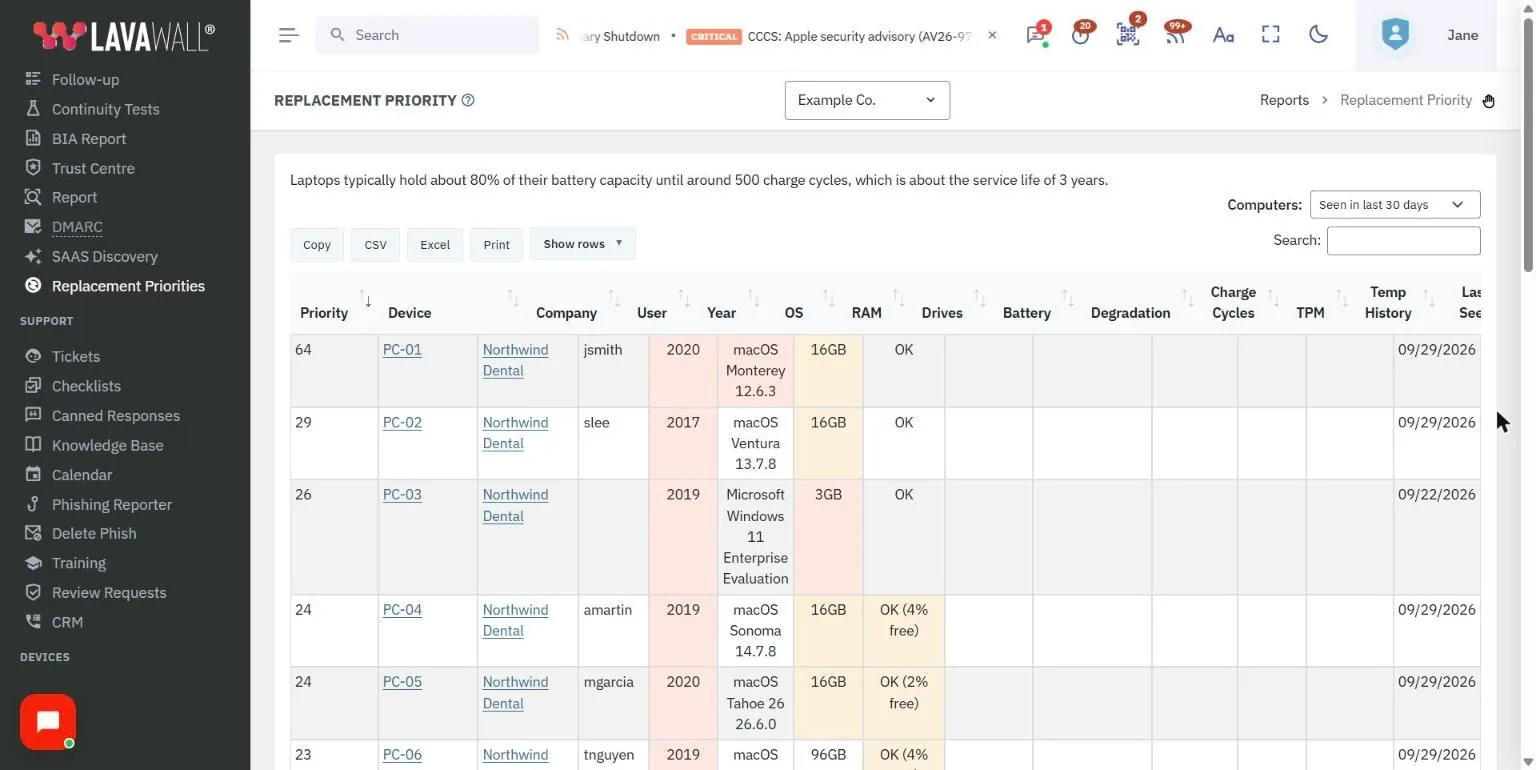Go to the Reports breadcrumb link
This screenshot has width=1536, height=770.
1284,100
